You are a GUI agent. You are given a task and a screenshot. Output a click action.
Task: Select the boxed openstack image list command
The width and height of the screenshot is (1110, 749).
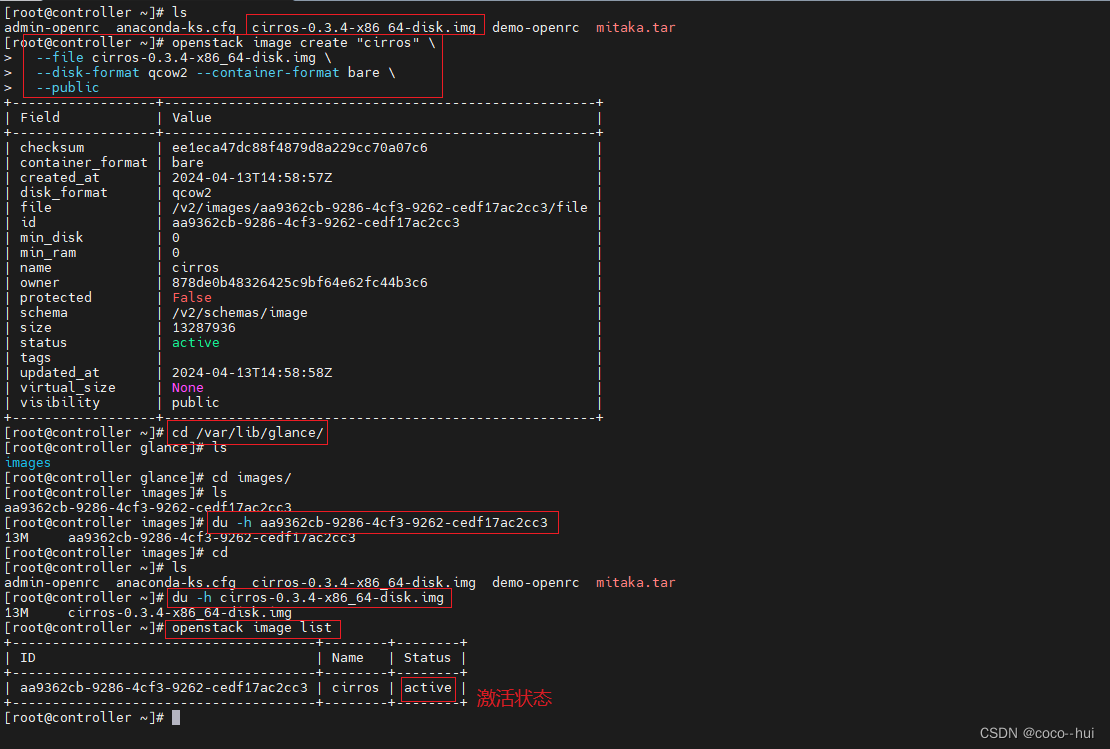coord(252,628)
